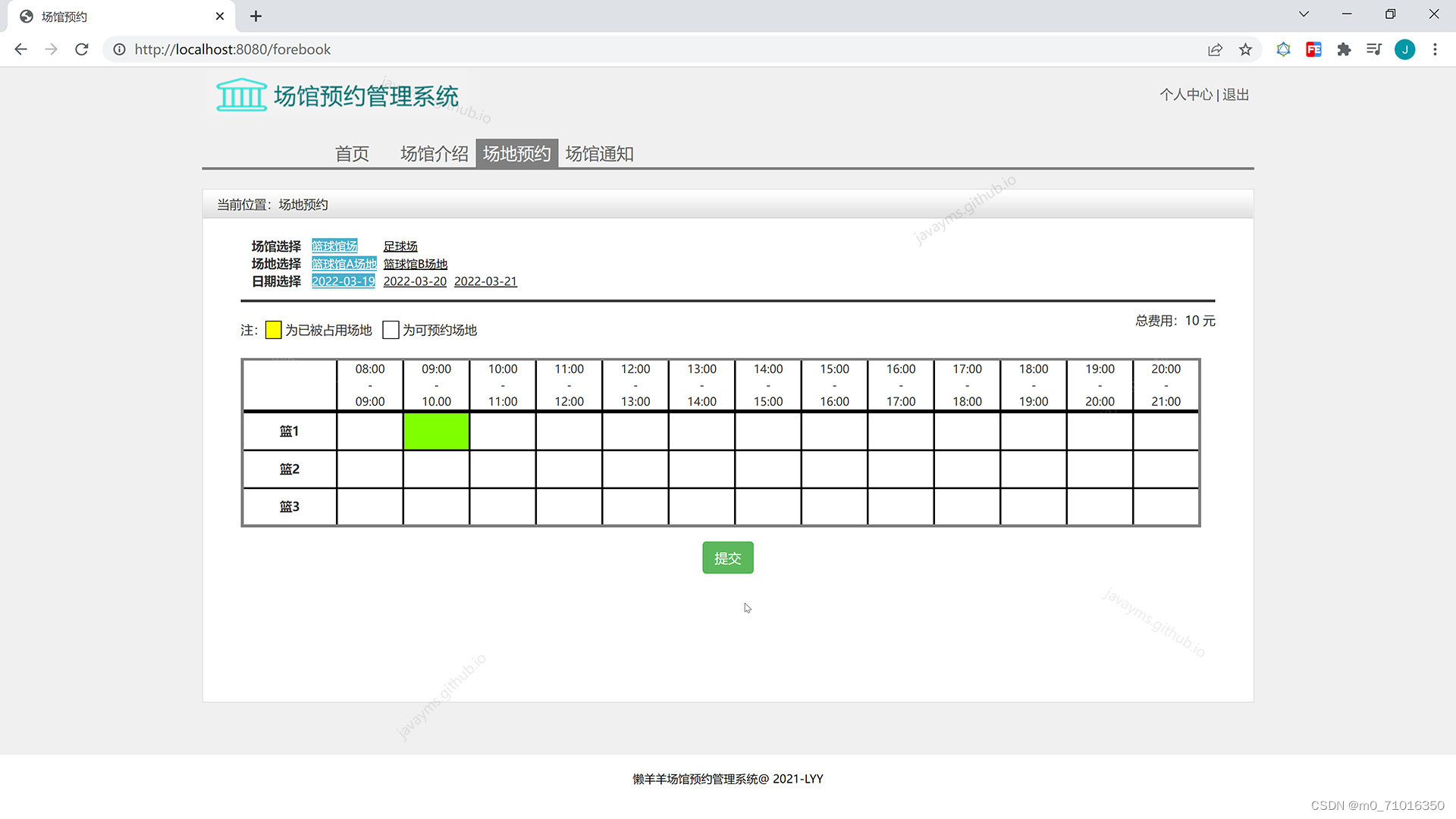Select 篮2 12:00-13:00 slot
The image size is (1456, 819).
635,469
